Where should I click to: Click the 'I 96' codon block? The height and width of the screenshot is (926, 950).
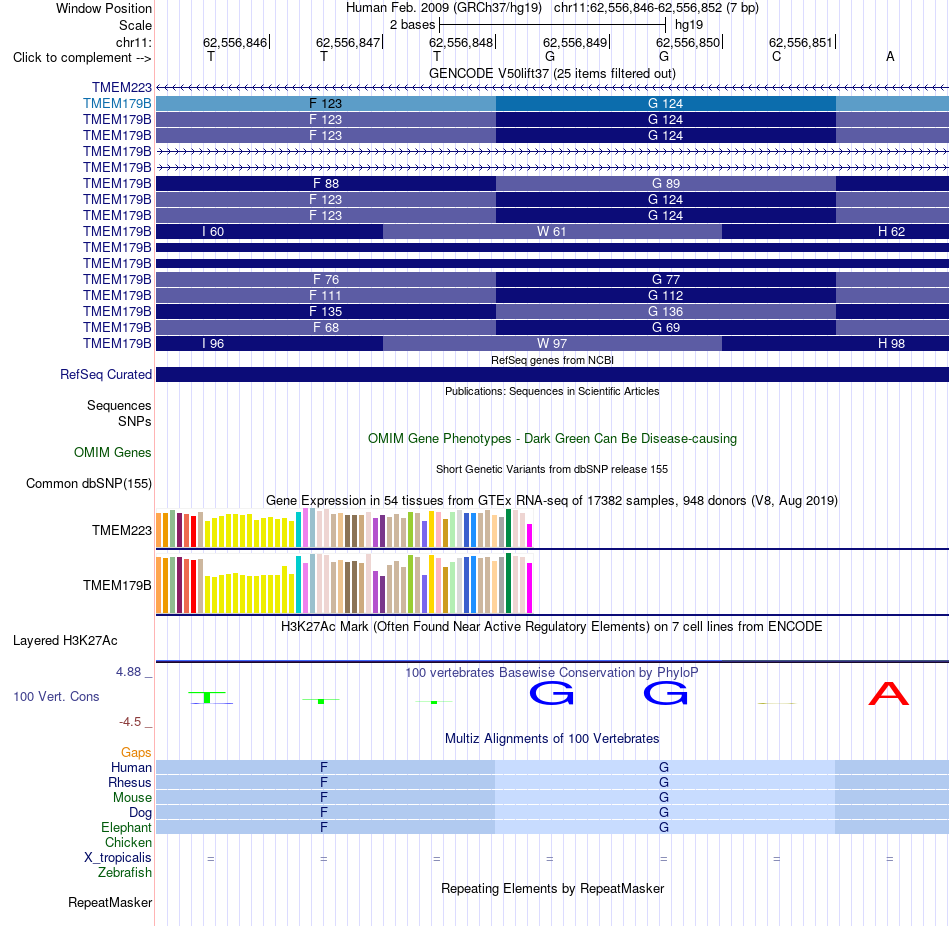coord(270,344)
